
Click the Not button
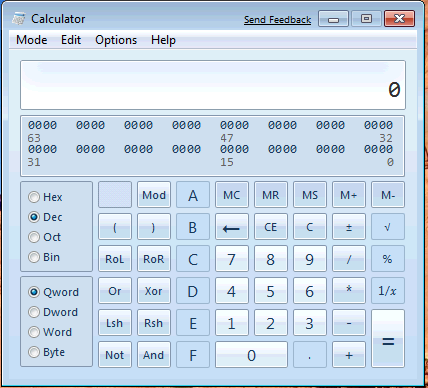[115, 355]
